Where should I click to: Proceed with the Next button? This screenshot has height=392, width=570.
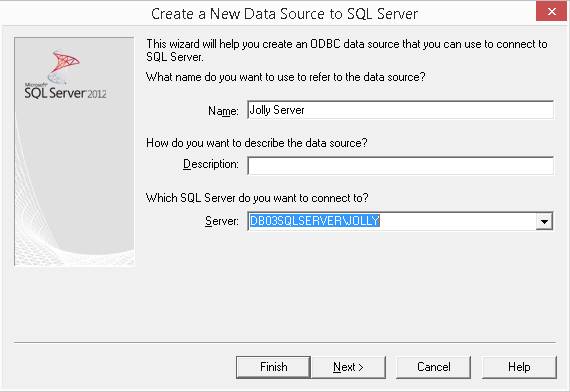click(x=348, y=367)
